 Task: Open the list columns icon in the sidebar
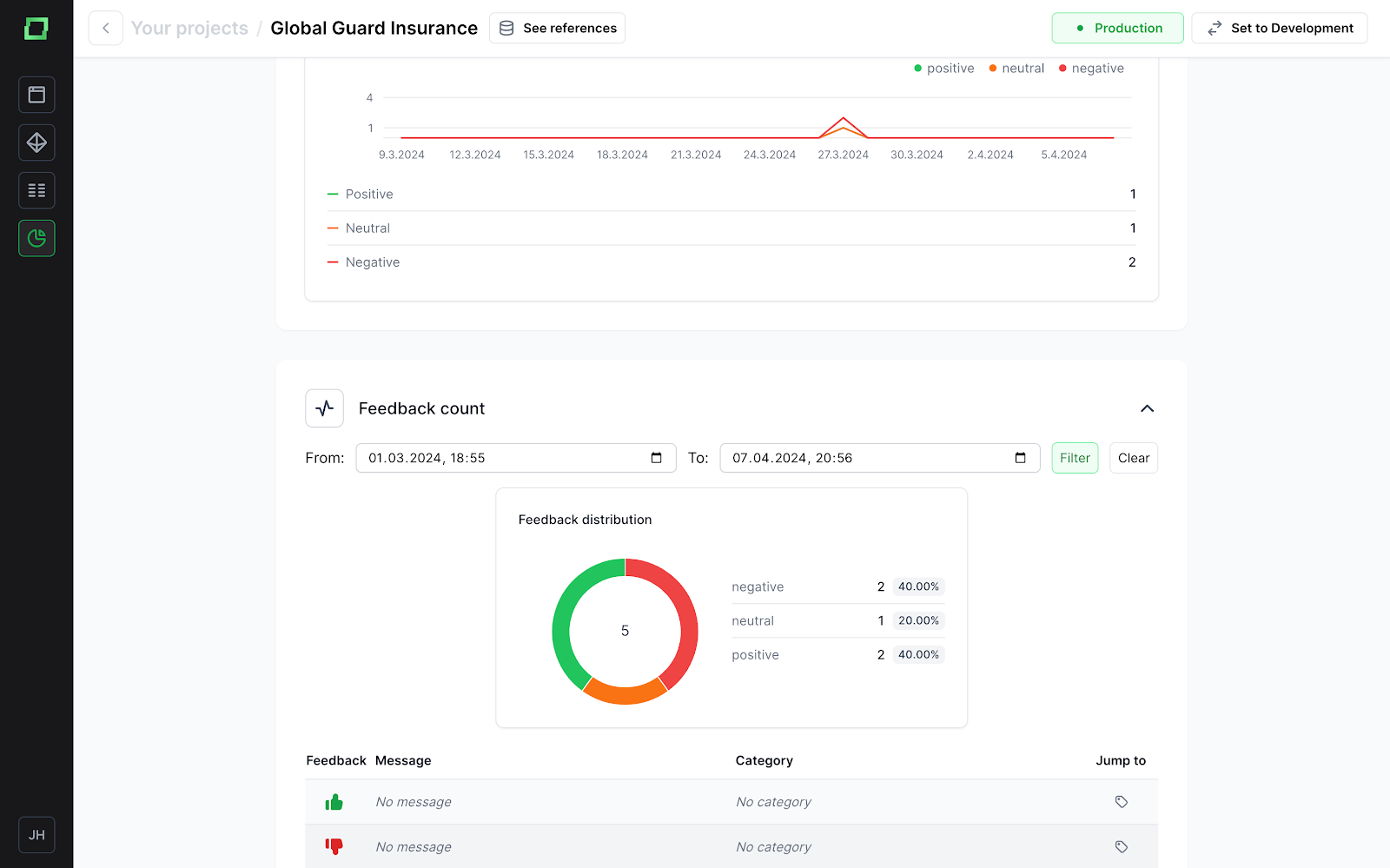pos(36,190)
